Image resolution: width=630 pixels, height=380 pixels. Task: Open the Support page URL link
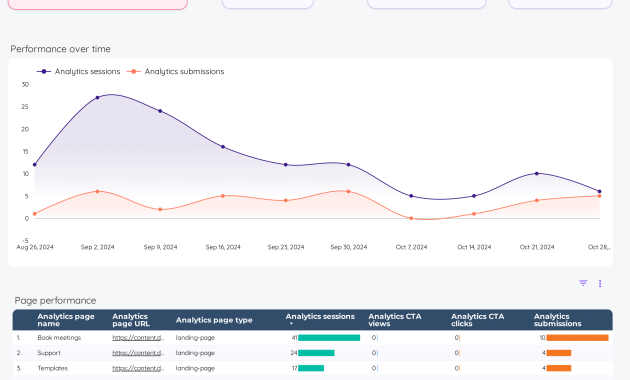coord(138,353)
